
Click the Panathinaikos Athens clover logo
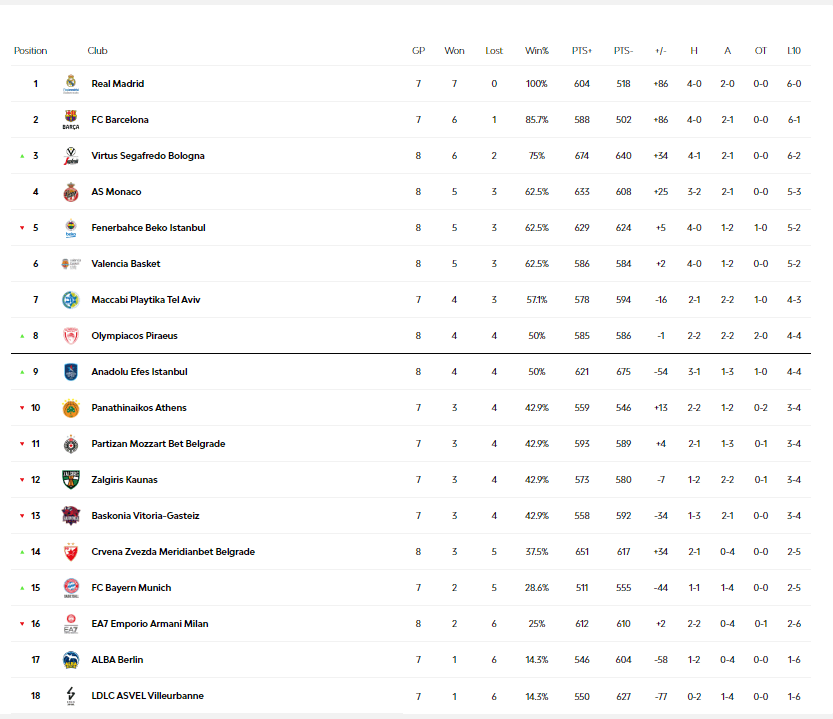[71, 408]
